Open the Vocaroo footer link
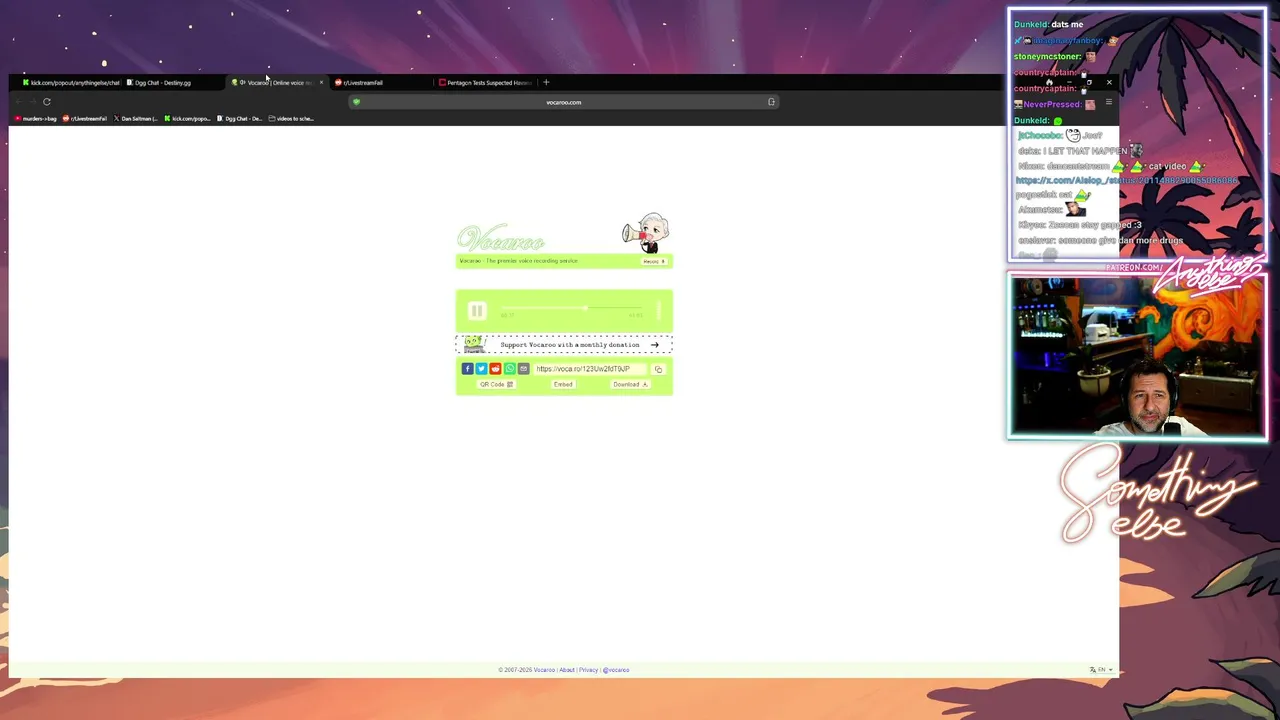 coord(544,670)
